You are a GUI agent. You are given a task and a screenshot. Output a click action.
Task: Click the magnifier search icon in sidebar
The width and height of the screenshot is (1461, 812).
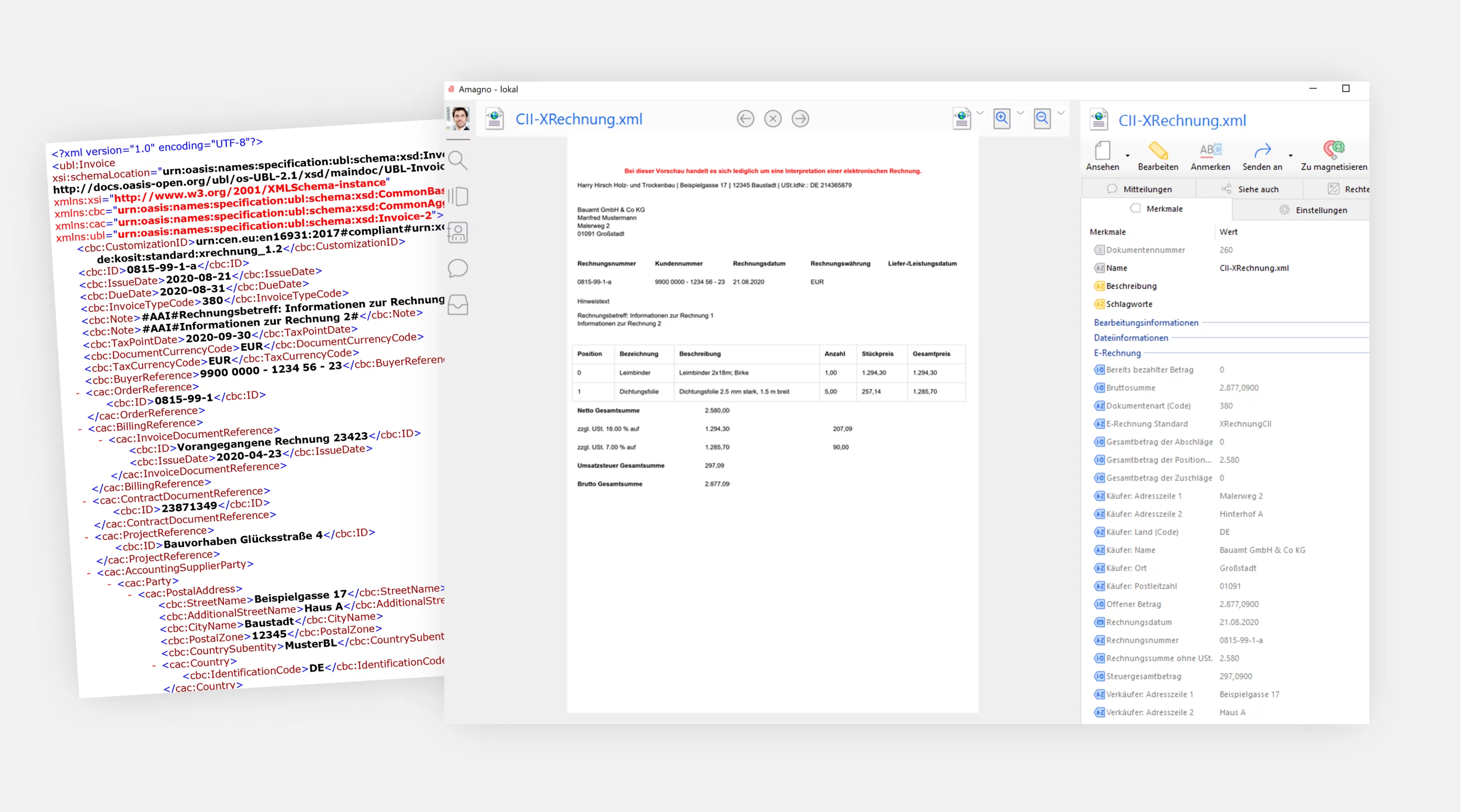click(458, 161)
